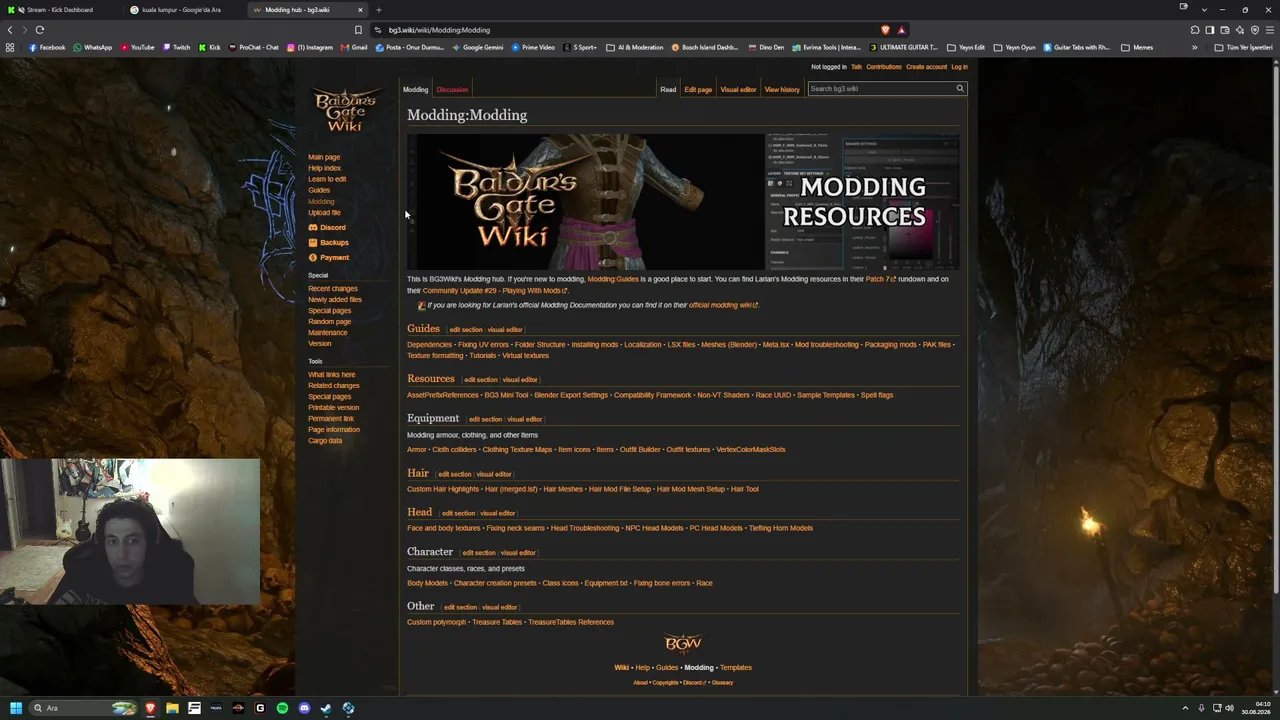Image resolution: width=1280 pixels, height=720 pixels.
Task: Open File Explorer from the taskbar
Action: [172, 708]
